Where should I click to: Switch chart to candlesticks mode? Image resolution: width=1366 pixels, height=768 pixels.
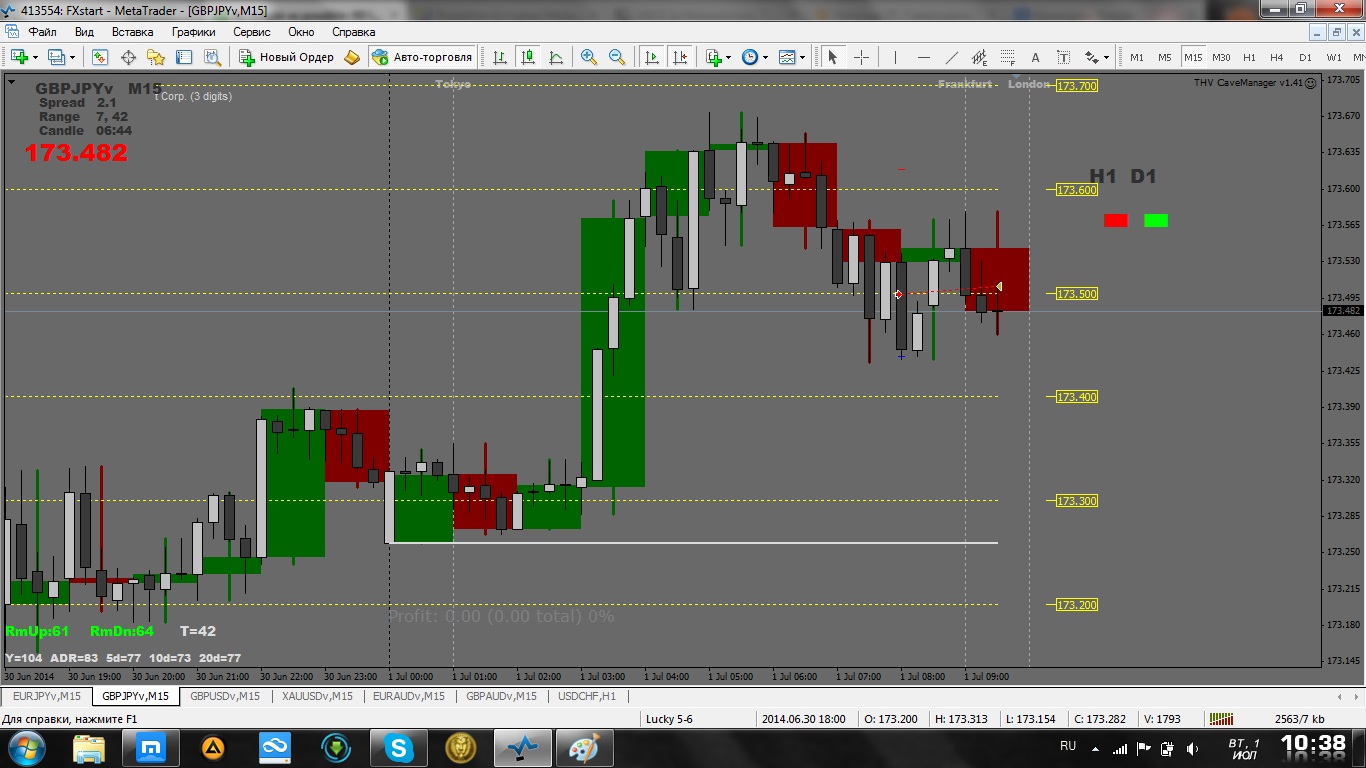pos(527,57)
